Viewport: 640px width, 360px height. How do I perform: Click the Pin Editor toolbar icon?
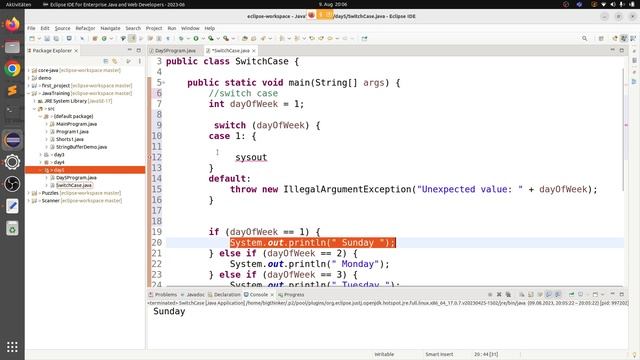pyautogui.click(x=364, y=38)
